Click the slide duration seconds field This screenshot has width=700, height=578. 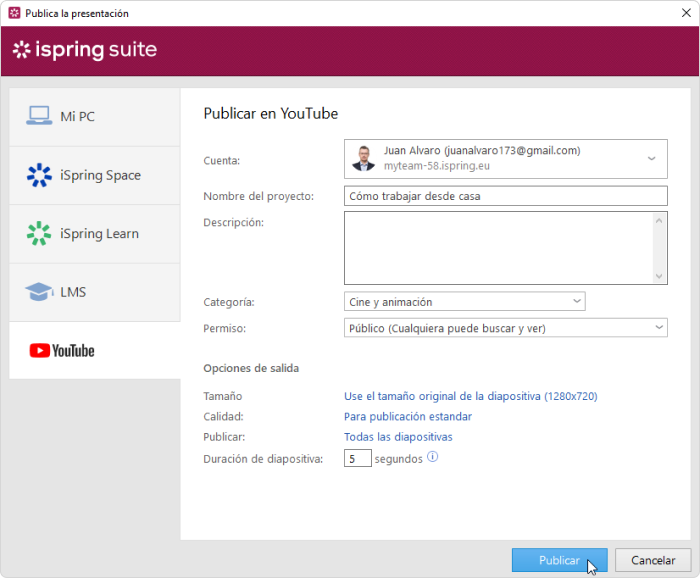click(357, 458)
